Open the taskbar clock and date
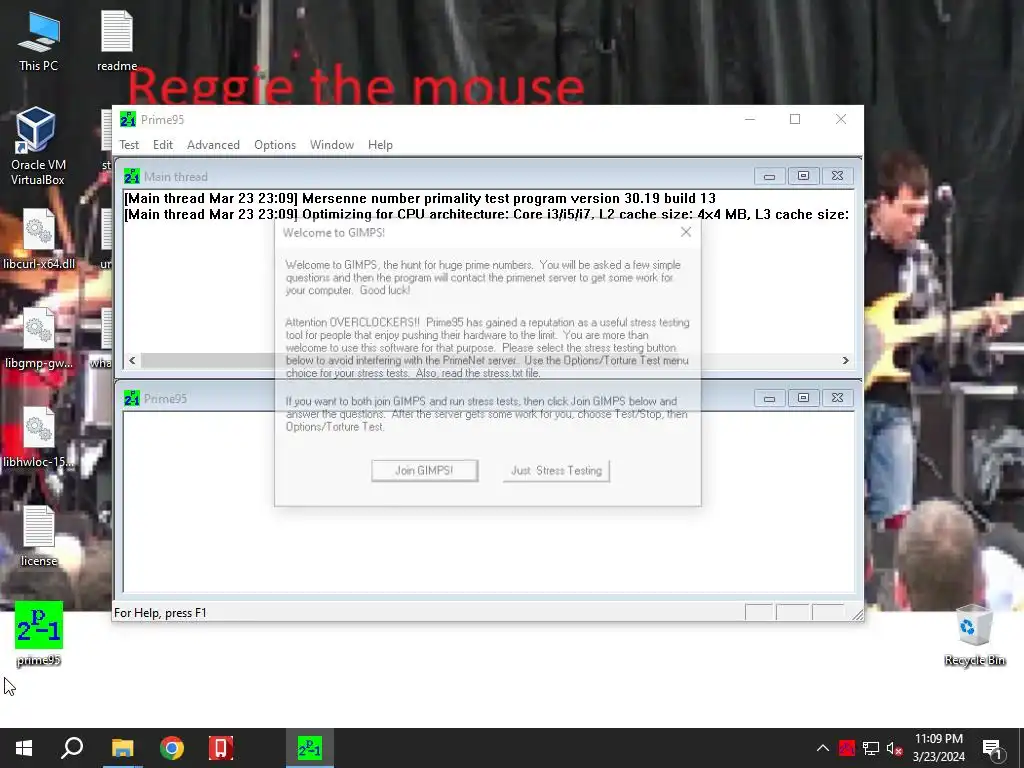This screenshot has width=1024, height=768. coord(938,748)
